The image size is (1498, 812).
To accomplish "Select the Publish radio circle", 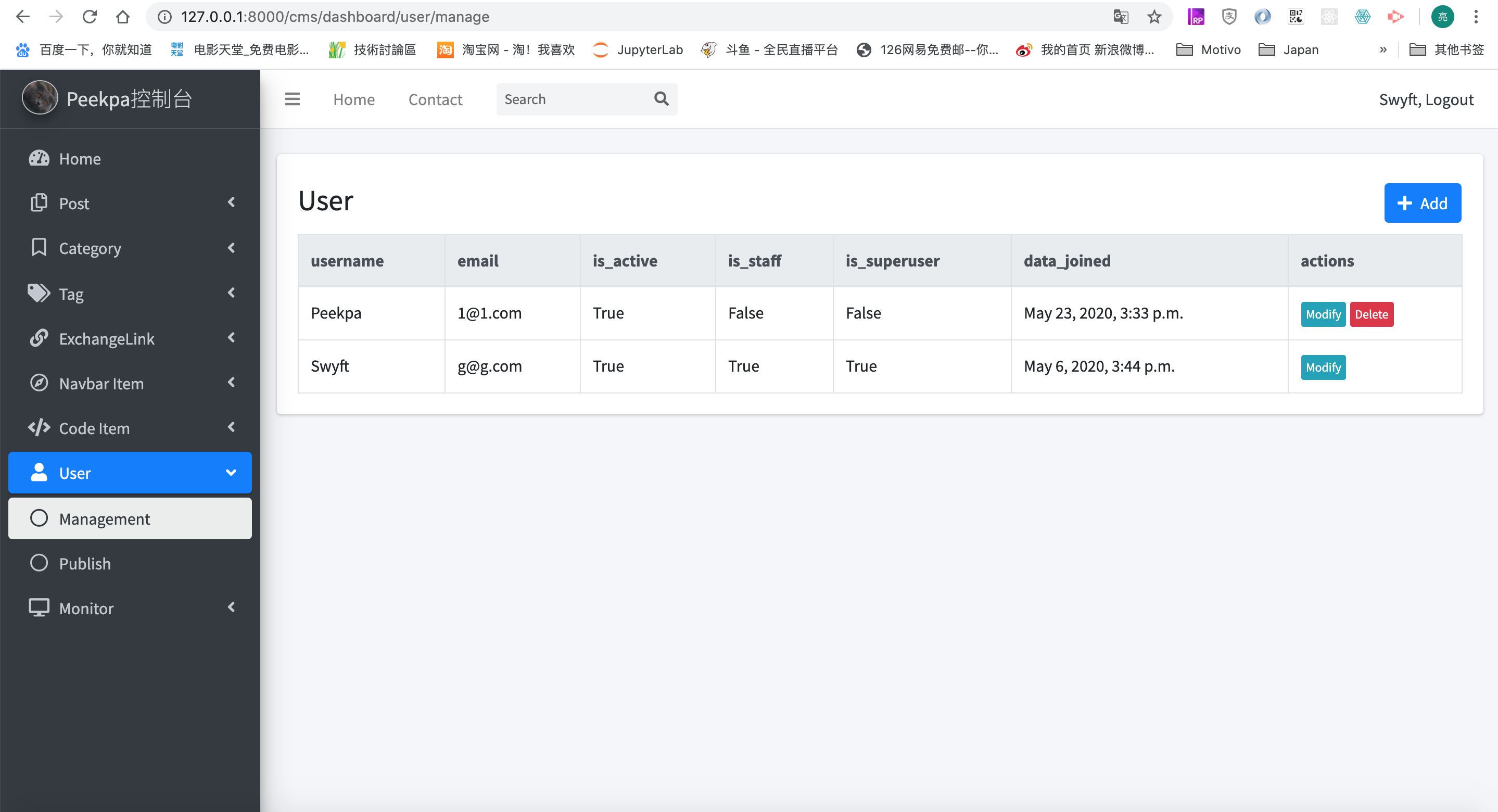I will (x=39, y=563).
